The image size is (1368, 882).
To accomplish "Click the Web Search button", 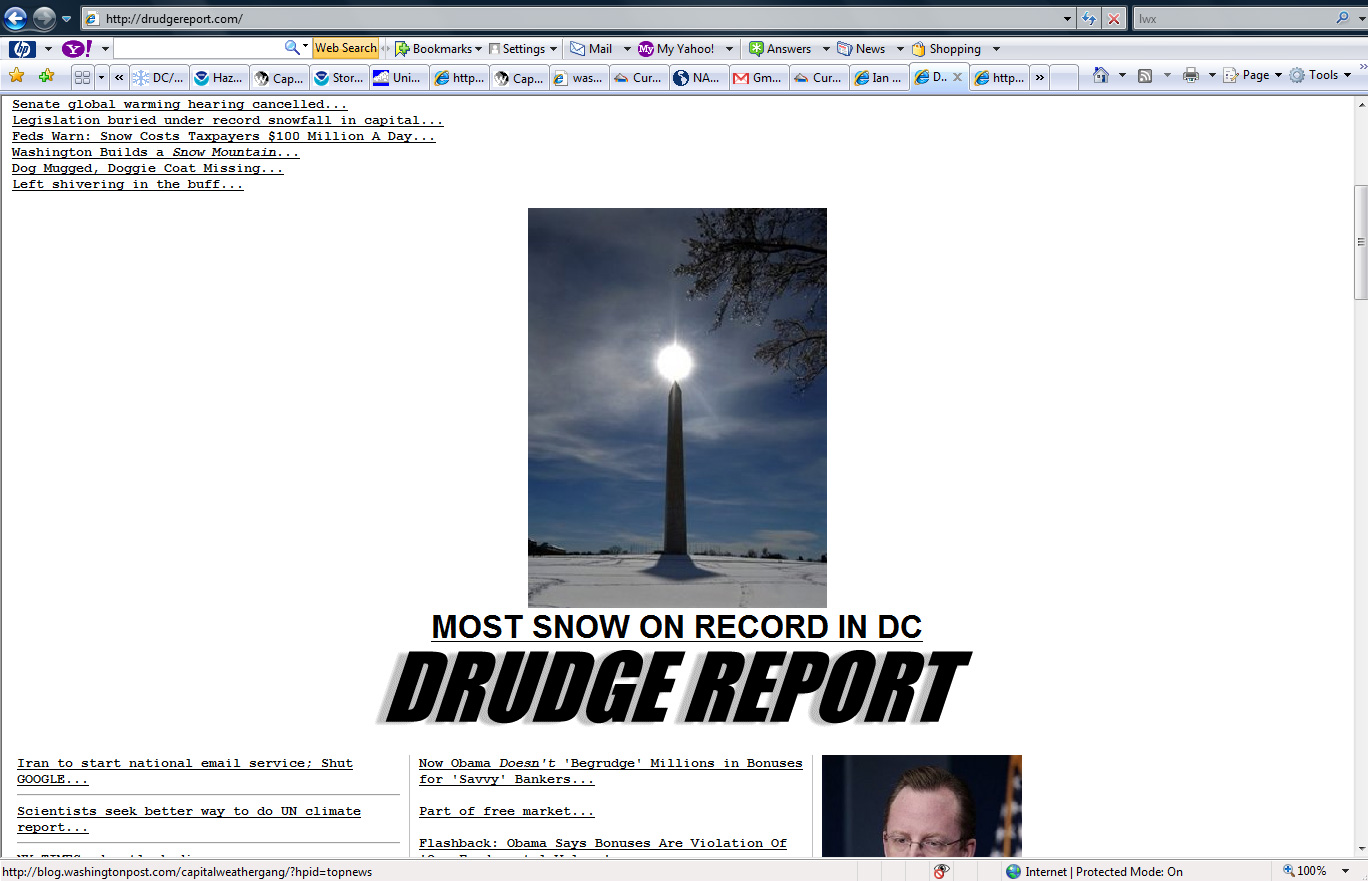I will 346,48.
